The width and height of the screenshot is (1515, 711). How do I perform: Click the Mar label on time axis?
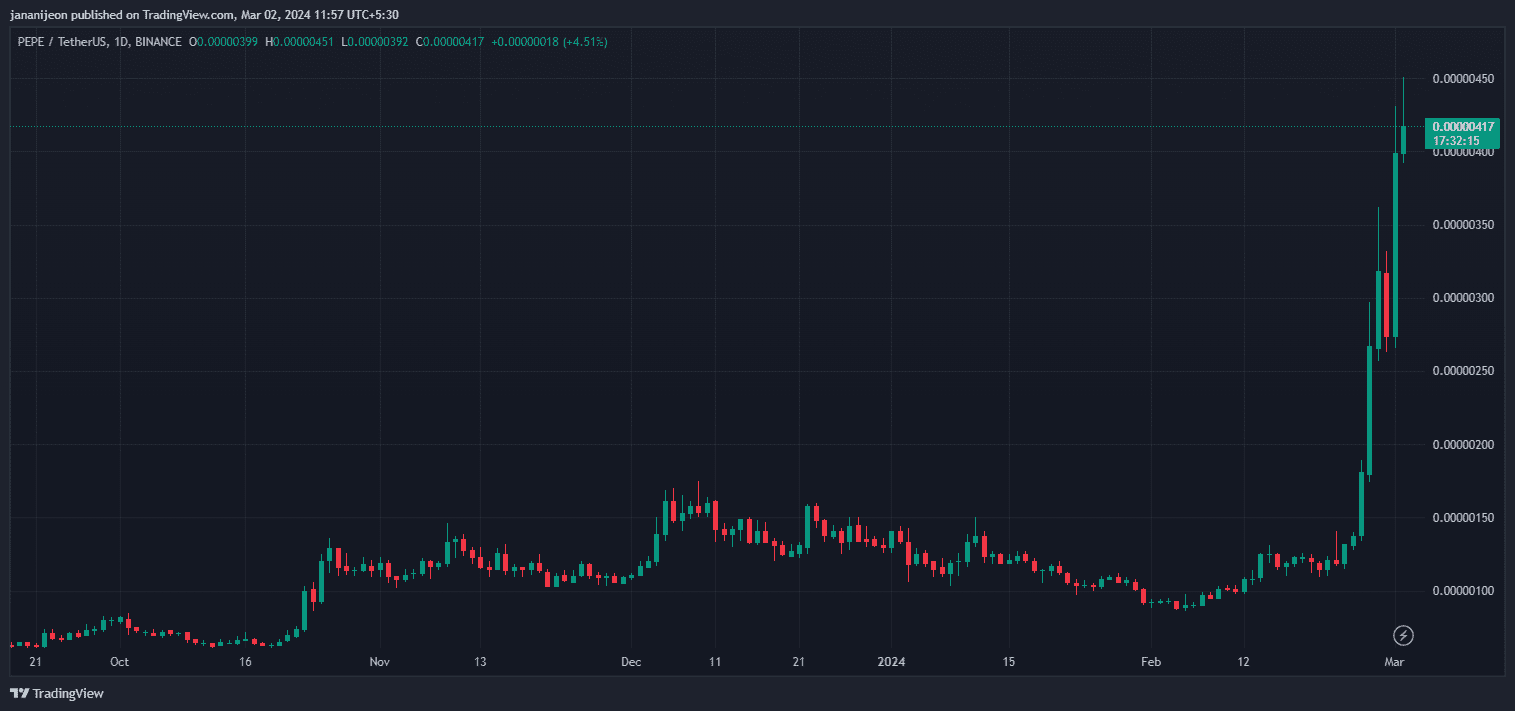click(x=1395, y=662)
